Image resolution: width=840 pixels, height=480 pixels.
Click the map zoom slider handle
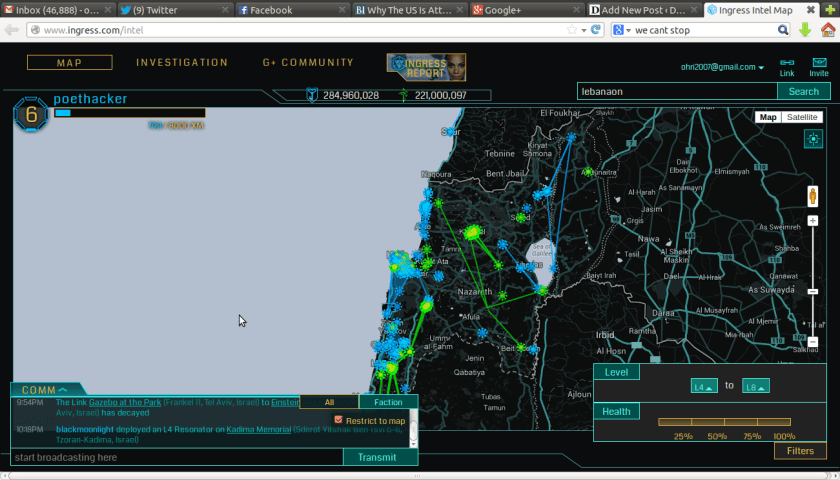click(x=813, y=291)
